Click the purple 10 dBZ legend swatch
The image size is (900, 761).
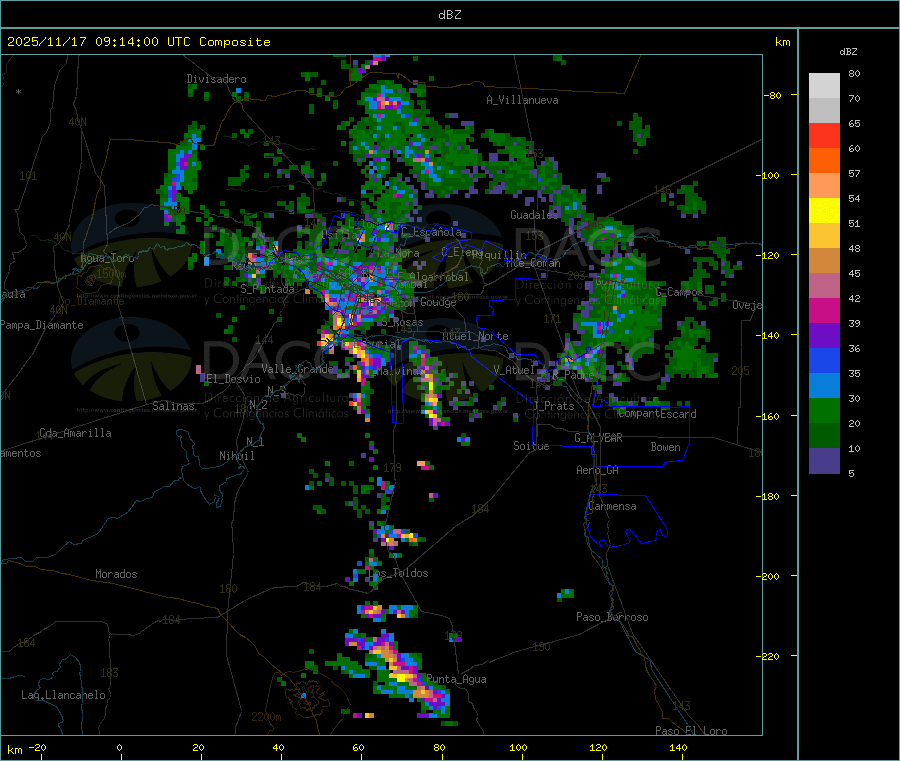824,461
